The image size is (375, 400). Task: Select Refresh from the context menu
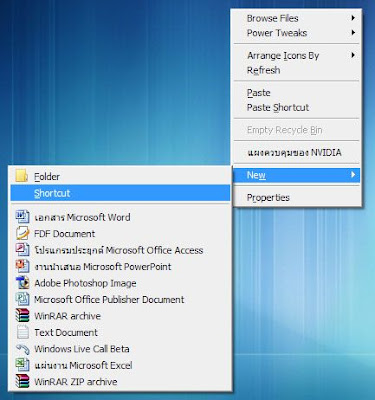296,70
